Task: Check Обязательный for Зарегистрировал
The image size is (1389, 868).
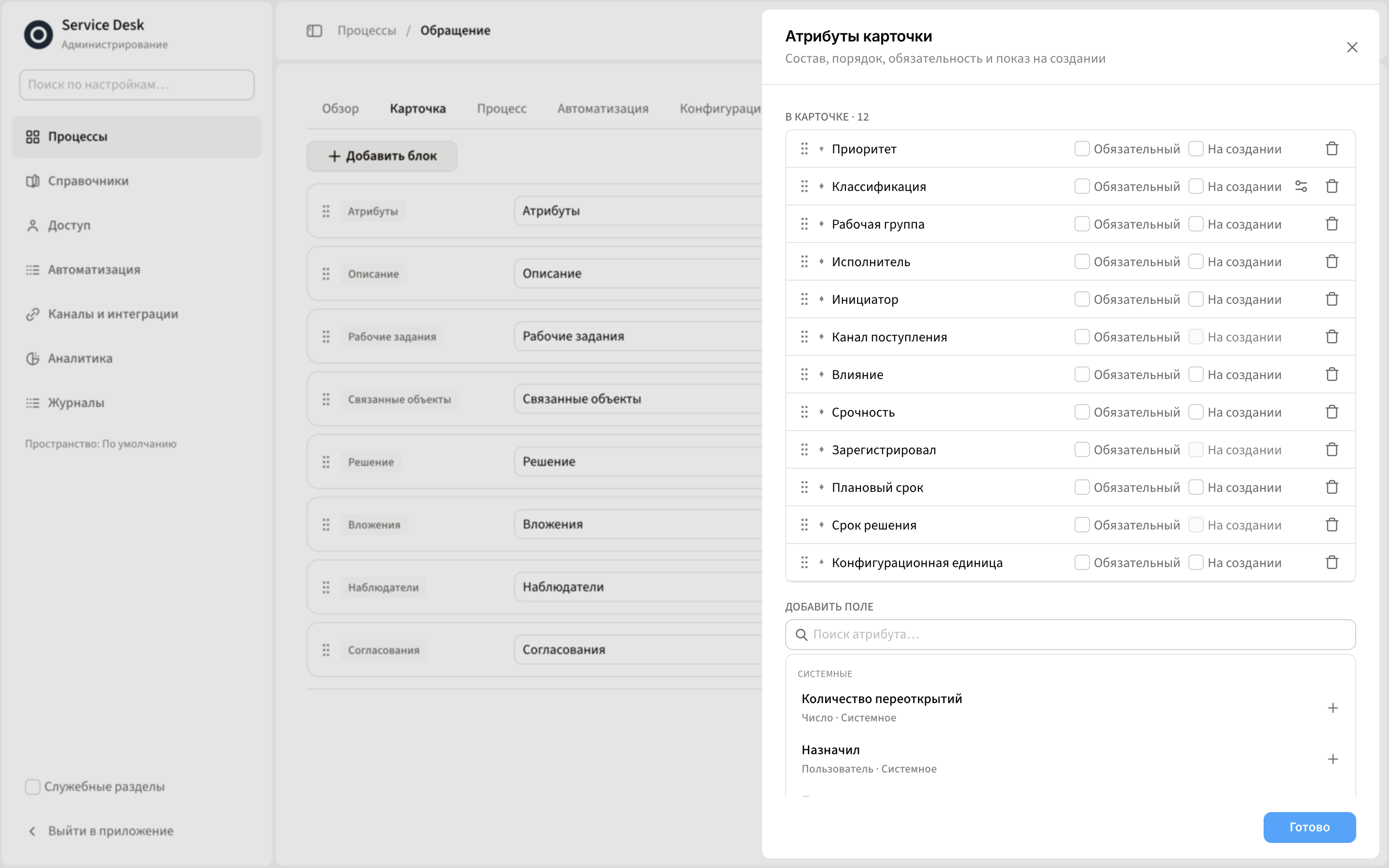Action: 1081,449
